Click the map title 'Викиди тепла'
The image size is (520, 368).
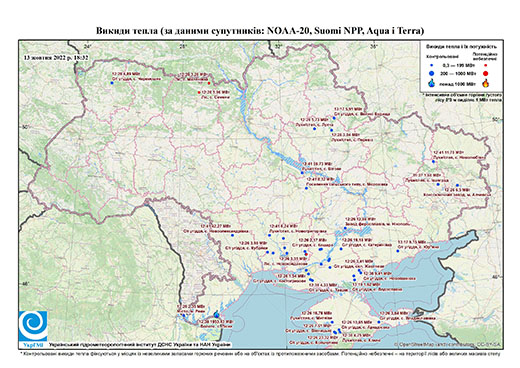[127, 31]
